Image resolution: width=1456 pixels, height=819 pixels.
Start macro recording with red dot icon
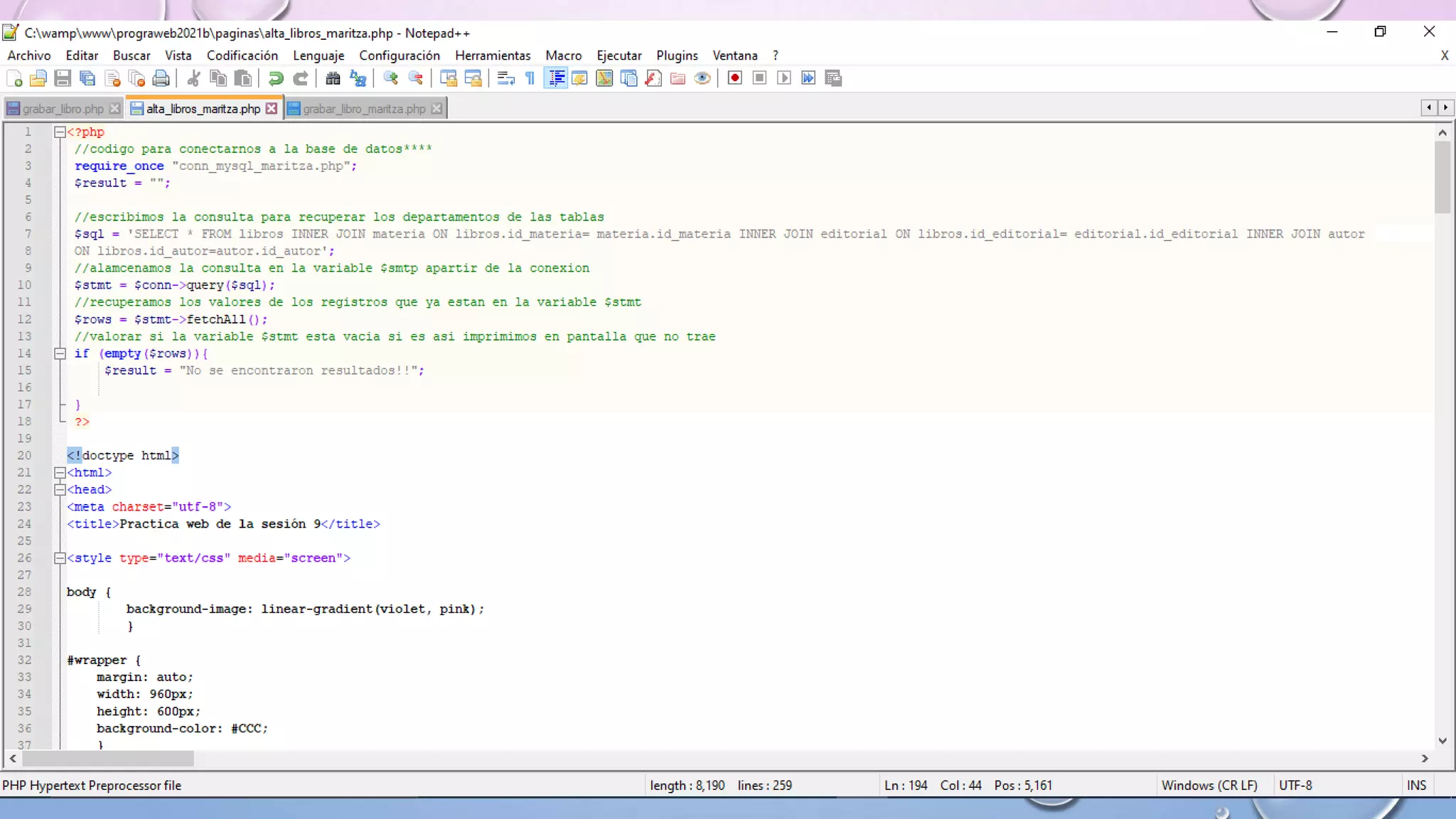[734, 78]
